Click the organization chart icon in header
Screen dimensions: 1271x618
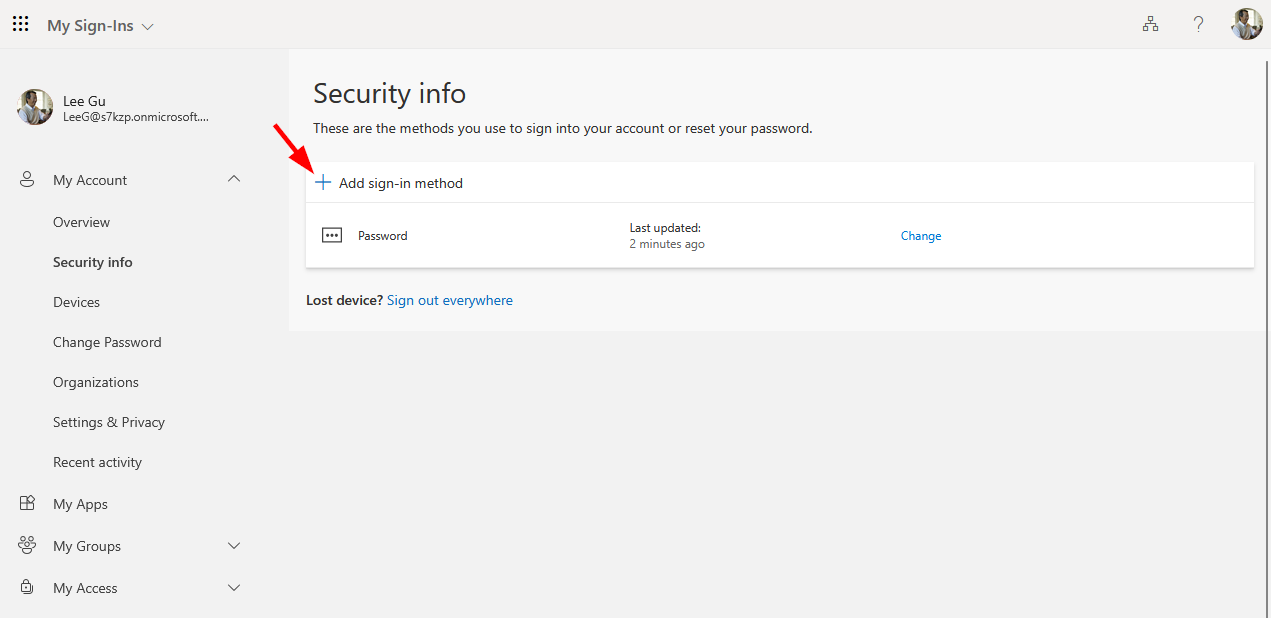[x=1150, y=25]
